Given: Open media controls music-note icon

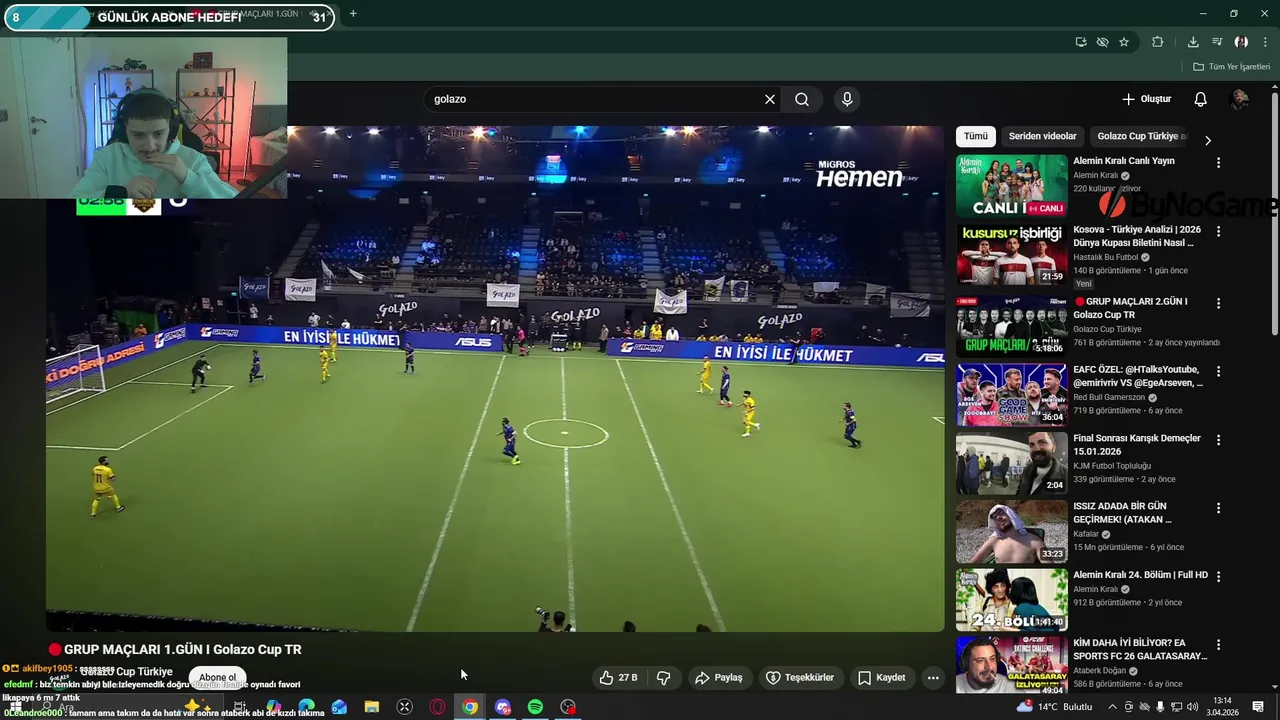Looking at the screenshot, I should (x=1217, y=42).
